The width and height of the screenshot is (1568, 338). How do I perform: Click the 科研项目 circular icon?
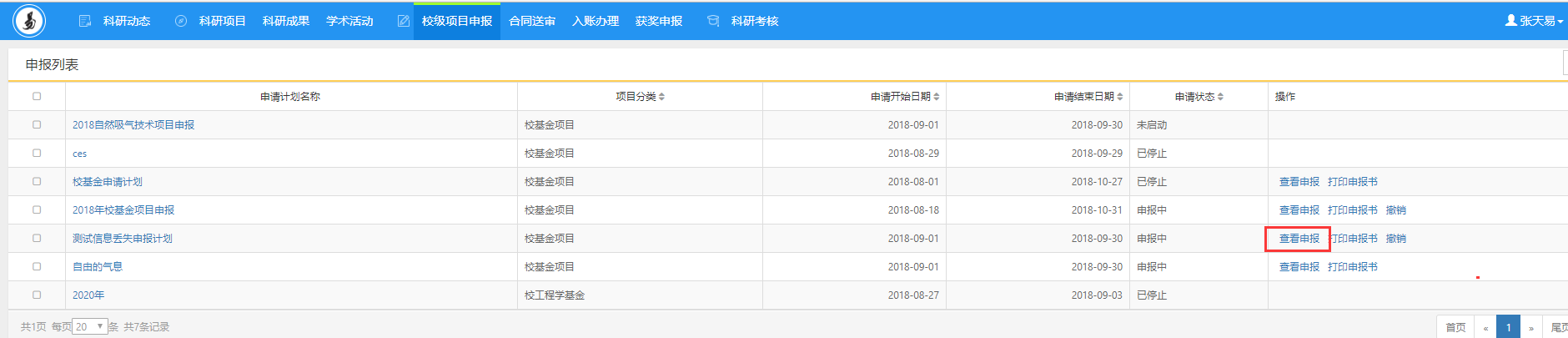181,21
